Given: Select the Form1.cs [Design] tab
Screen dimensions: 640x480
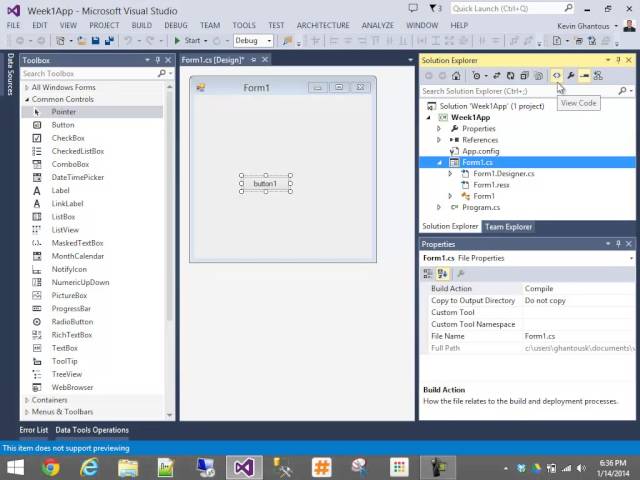Looking at the screenshot, I should [x=212, y=60].
